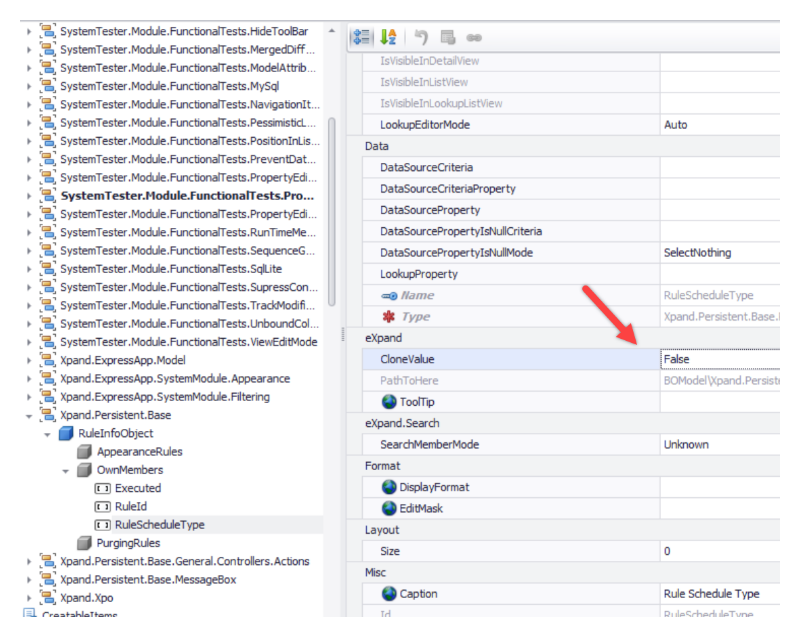Click the module icon of FunctionalTests.MySql
Image resolution: width=800 pixels, height=637 pixels.
point(48,86)
